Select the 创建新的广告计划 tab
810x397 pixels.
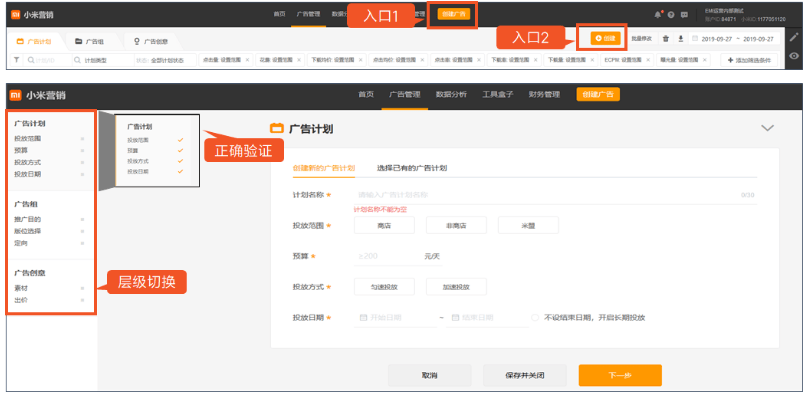click(323, 168)
